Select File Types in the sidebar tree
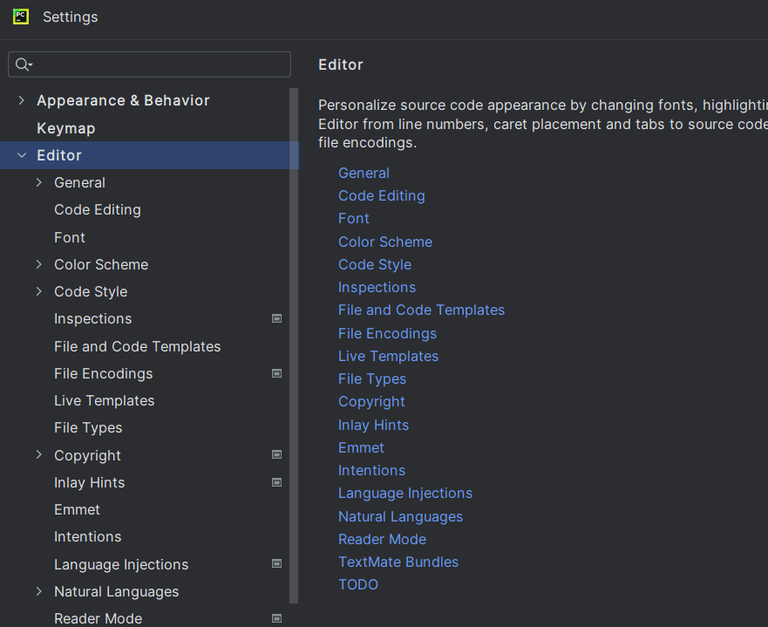 [88, 428]
